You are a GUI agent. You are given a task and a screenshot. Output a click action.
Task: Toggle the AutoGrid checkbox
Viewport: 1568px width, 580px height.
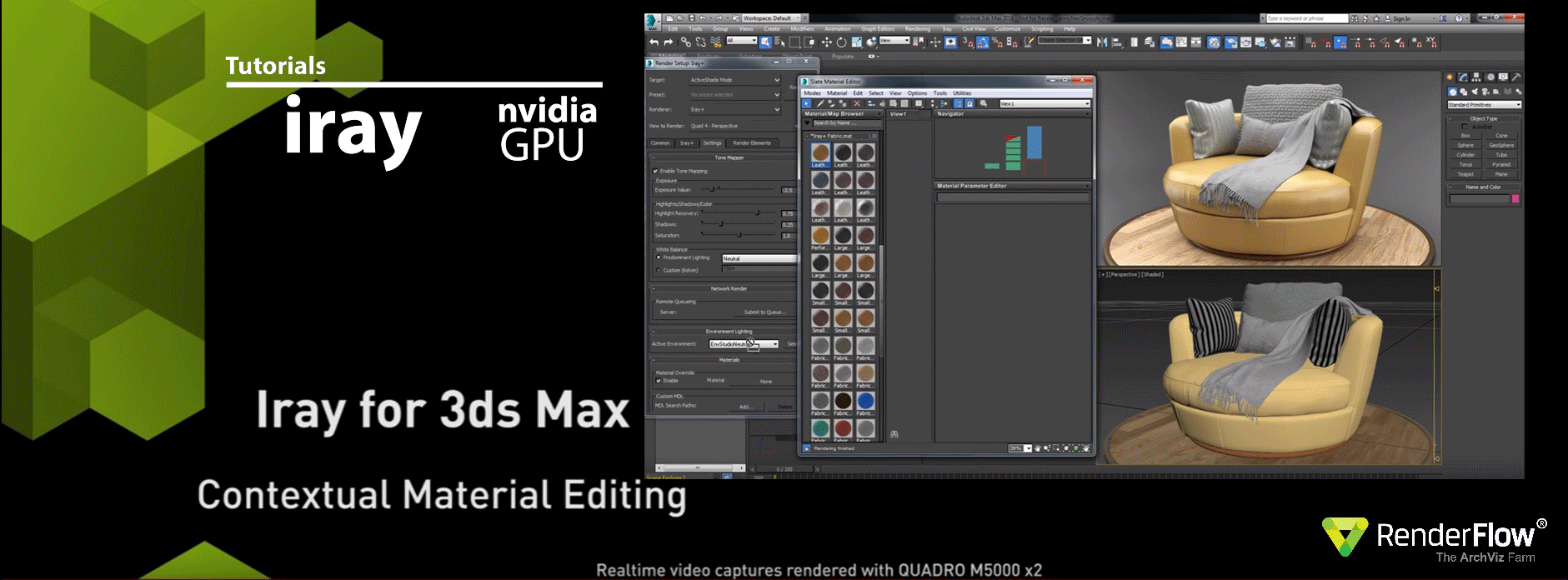(1465, 127)
